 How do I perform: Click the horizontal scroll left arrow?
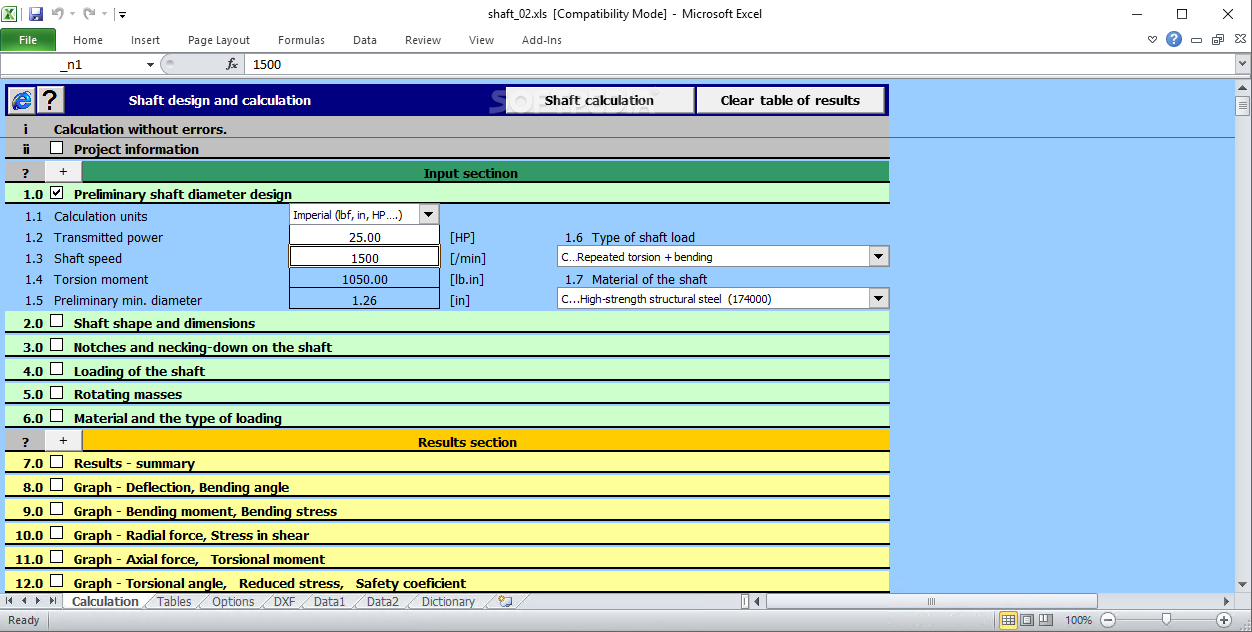click(x=757, y=601)
